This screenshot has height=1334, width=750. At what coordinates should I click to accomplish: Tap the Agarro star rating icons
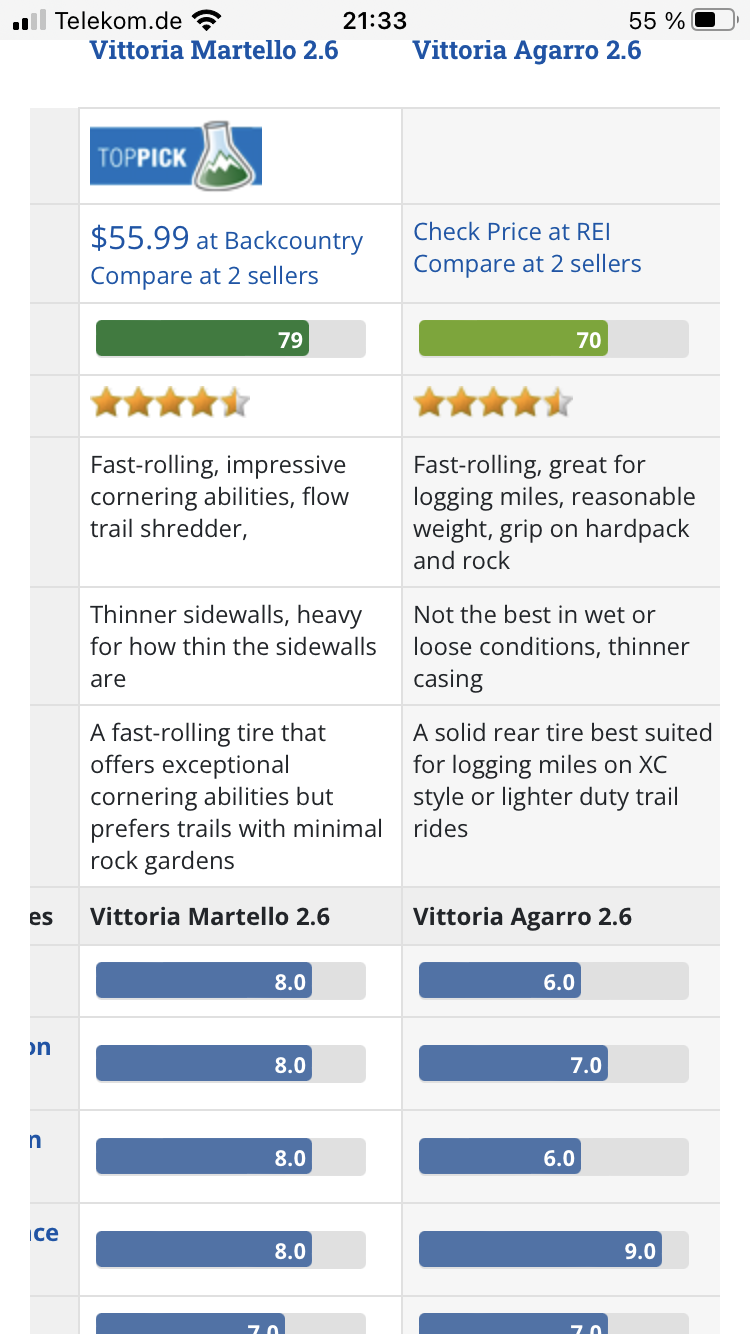[x=493, y=404]
